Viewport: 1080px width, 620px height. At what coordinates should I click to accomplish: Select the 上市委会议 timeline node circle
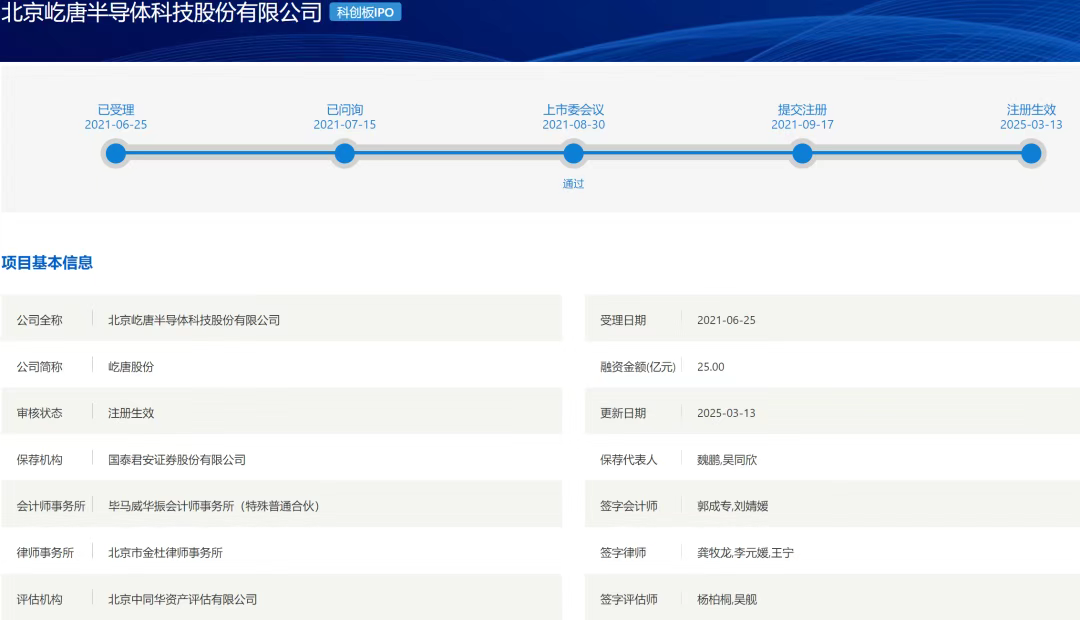pyautogui.click(x=573, y=153)
